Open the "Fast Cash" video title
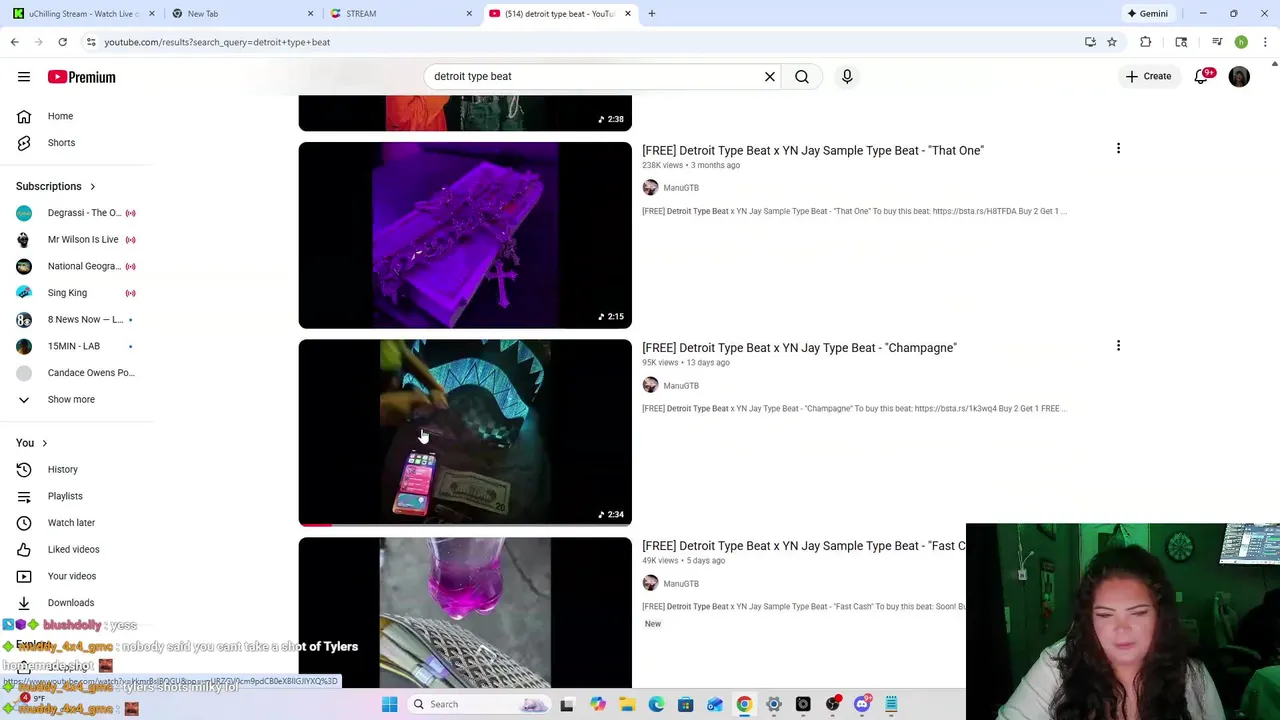The image size is (1280, 720). [x=804, y=546]
